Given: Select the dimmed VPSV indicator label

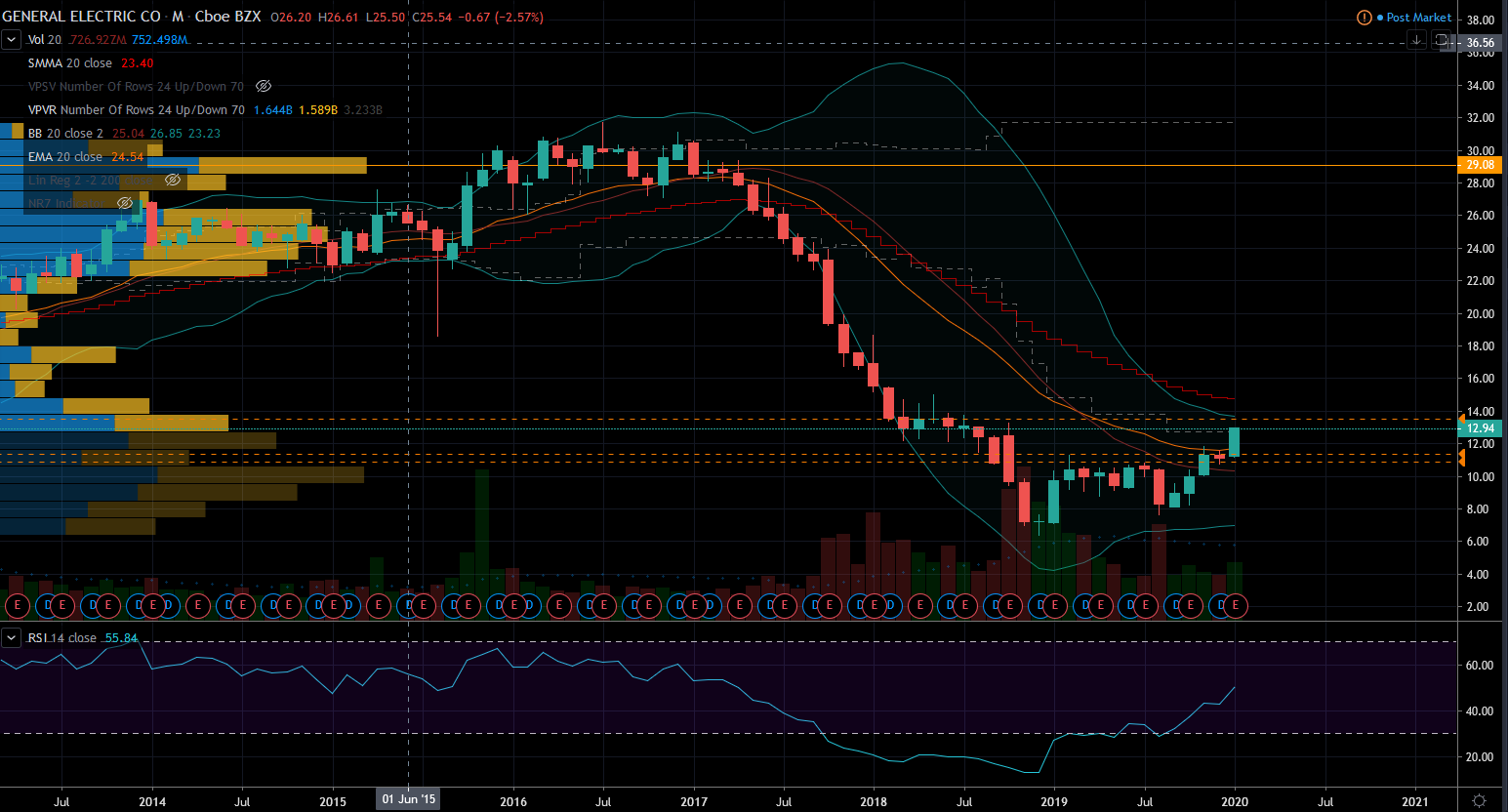Looking at the screenshot, I should click(137, 87).
